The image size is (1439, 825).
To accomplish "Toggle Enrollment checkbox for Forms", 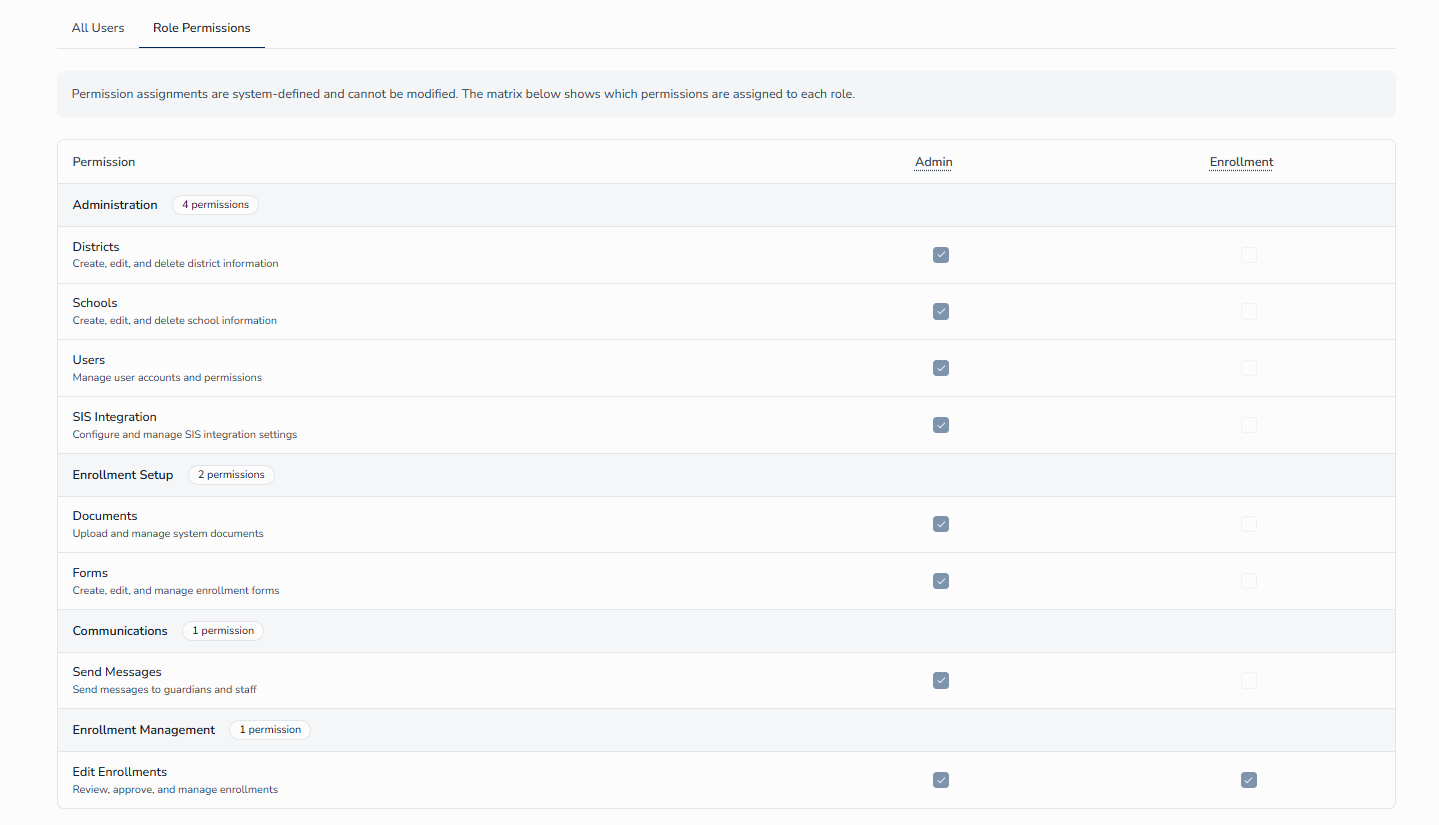I will click(1249, 581).
